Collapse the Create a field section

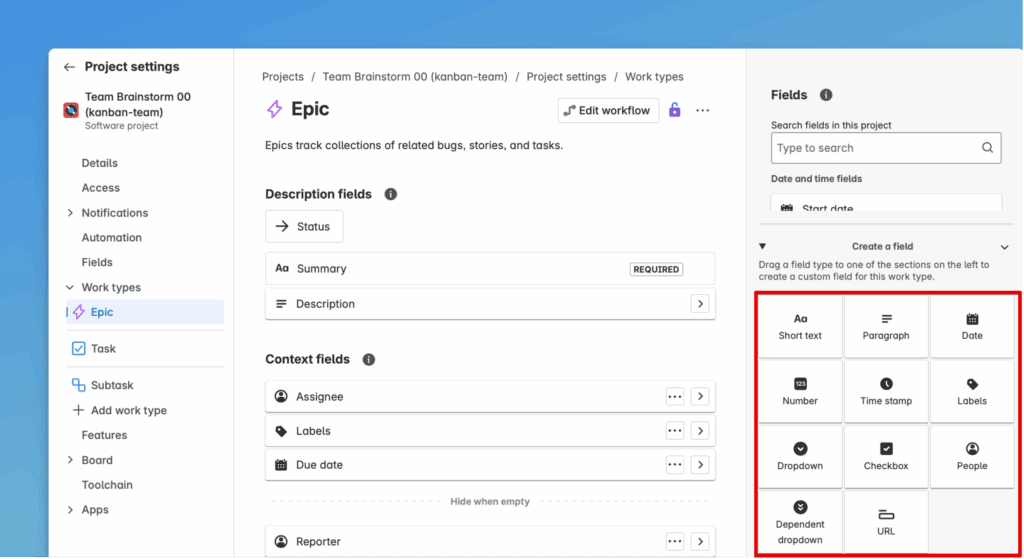point(1005,246)
